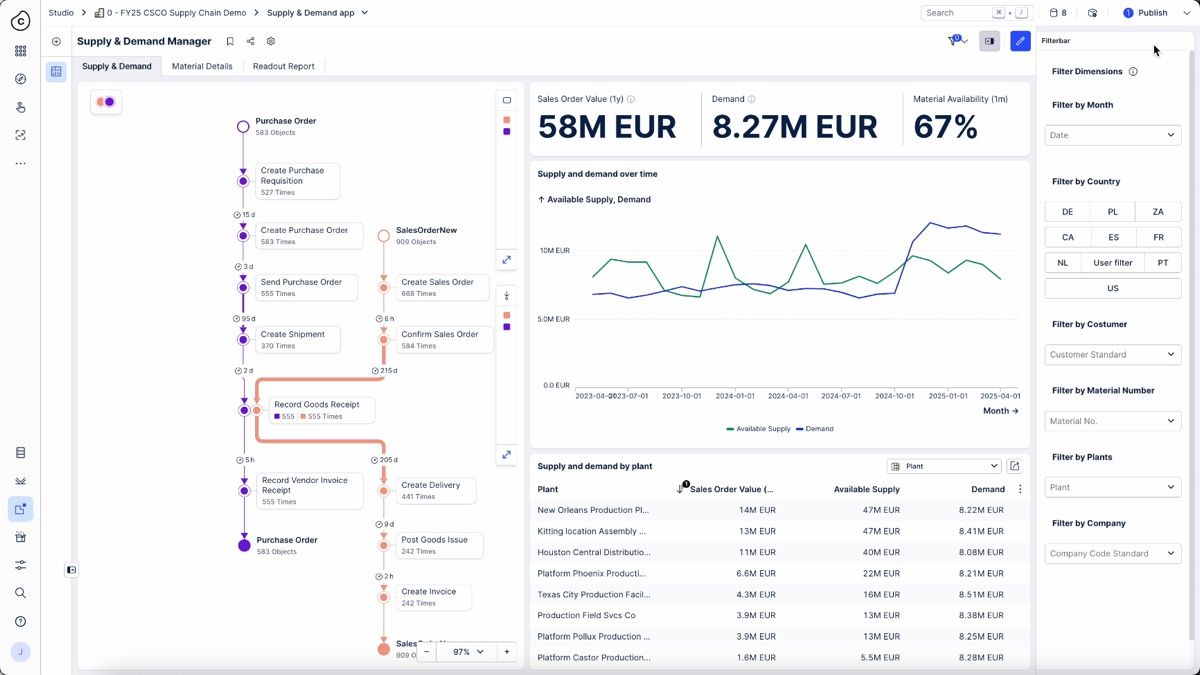The height and width of the screenshot is (675, 1200).
Task: Open the Material No. dropdown
Action: pyautogui.click(x=1113, y=421)
